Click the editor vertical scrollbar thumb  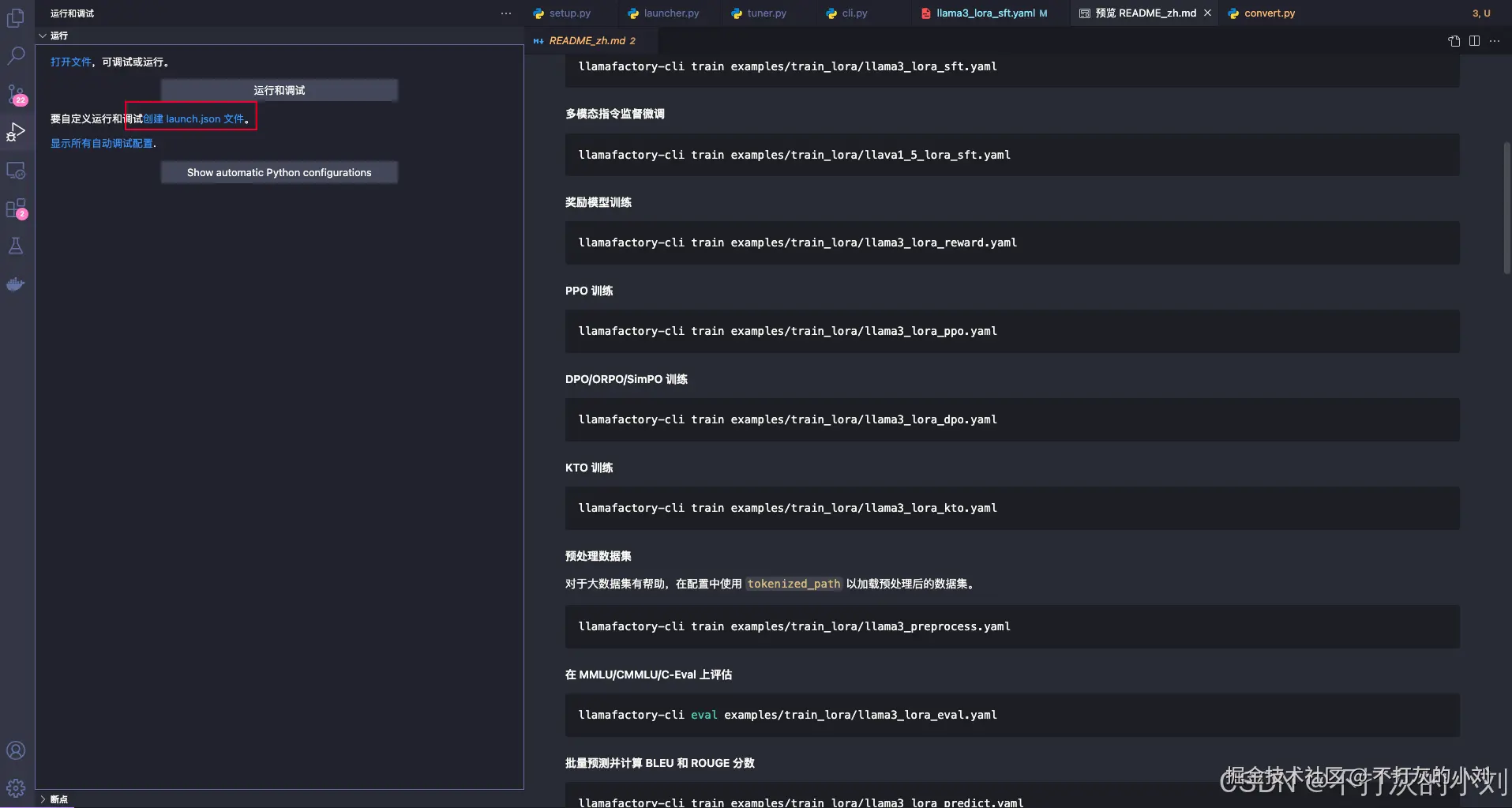1507,208
